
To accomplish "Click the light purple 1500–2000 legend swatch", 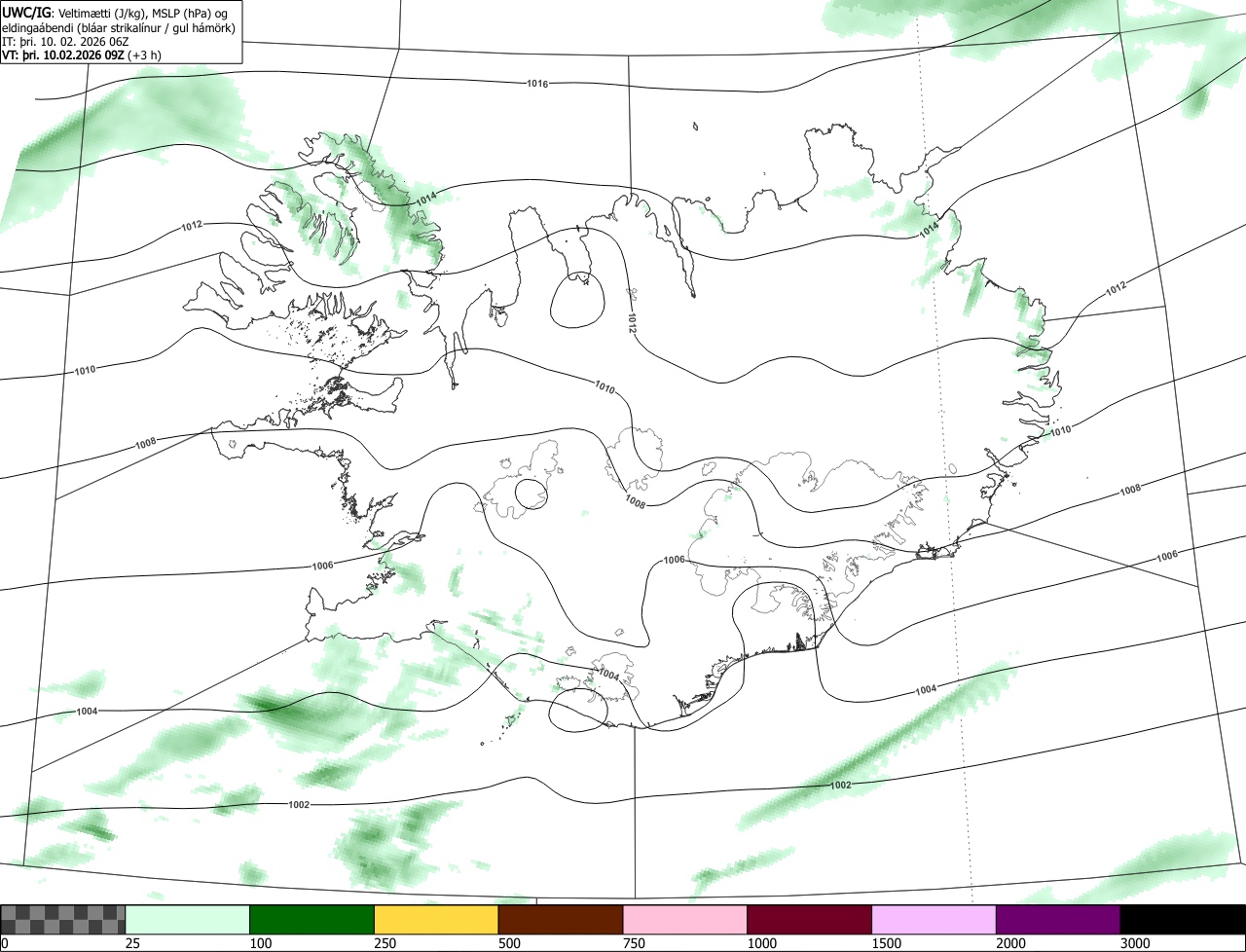I will [934, 920].
